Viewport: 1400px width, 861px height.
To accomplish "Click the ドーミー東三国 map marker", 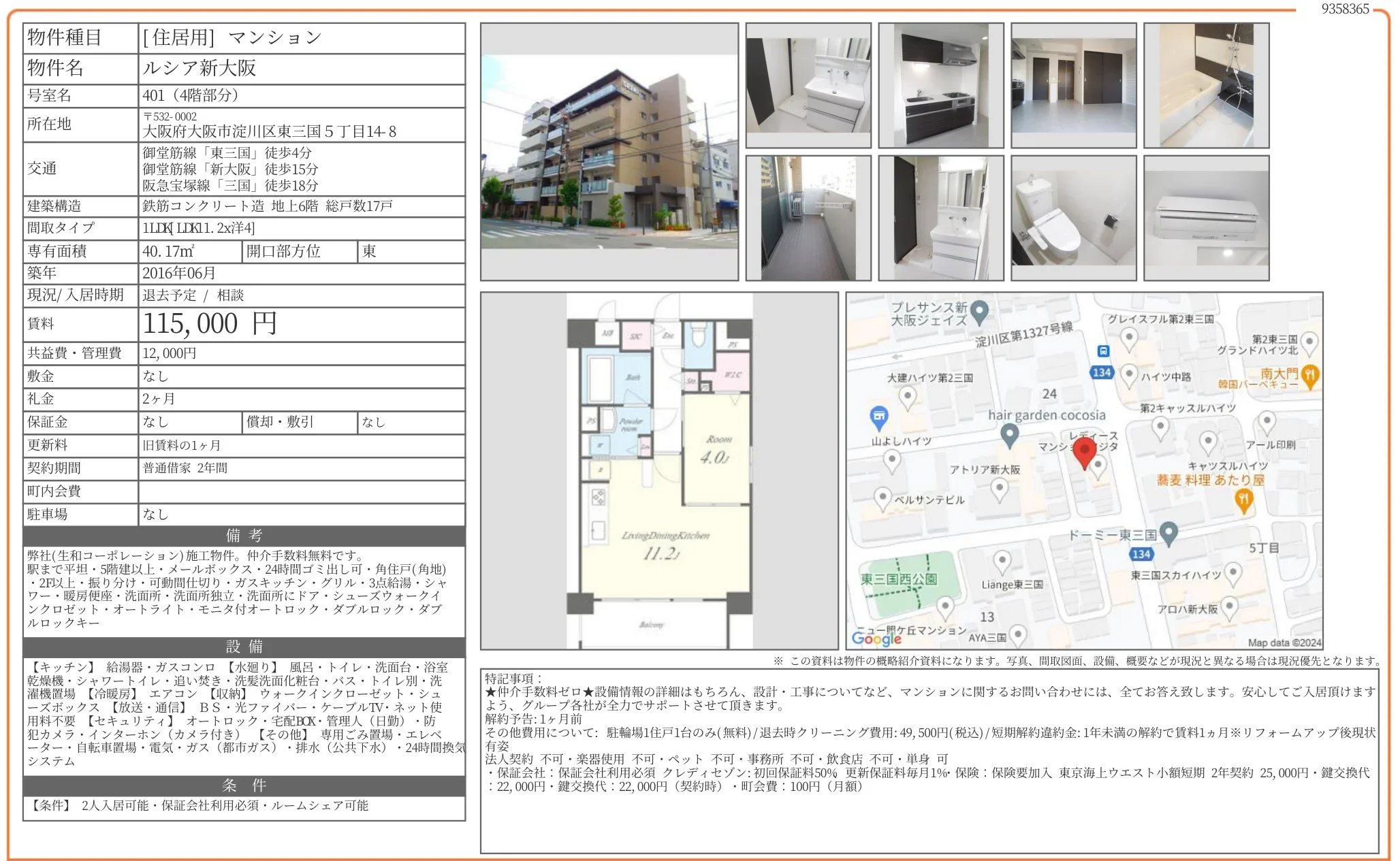I will 1168,533.
